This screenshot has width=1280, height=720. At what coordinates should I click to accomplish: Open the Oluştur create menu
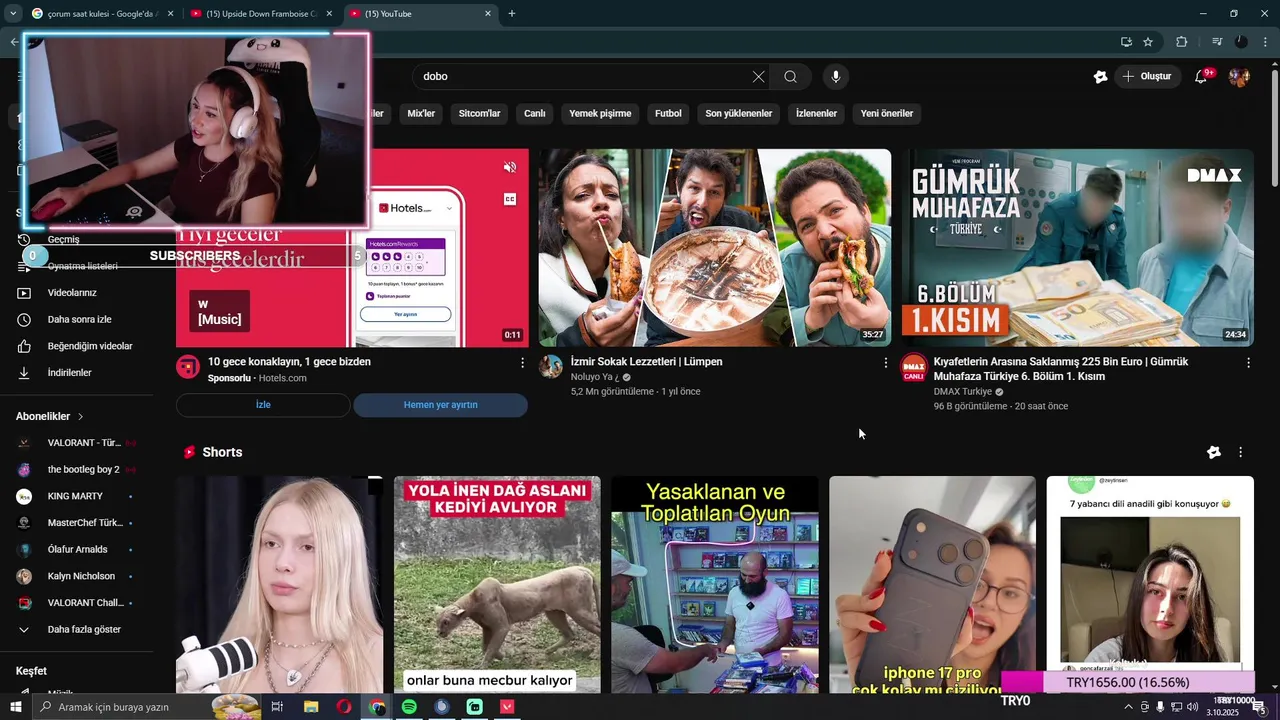(1148, 76)
